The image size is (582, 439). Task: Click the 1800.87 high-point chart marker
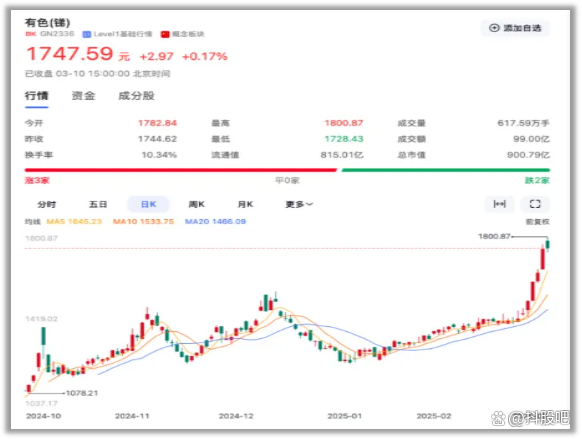point(494,236)
